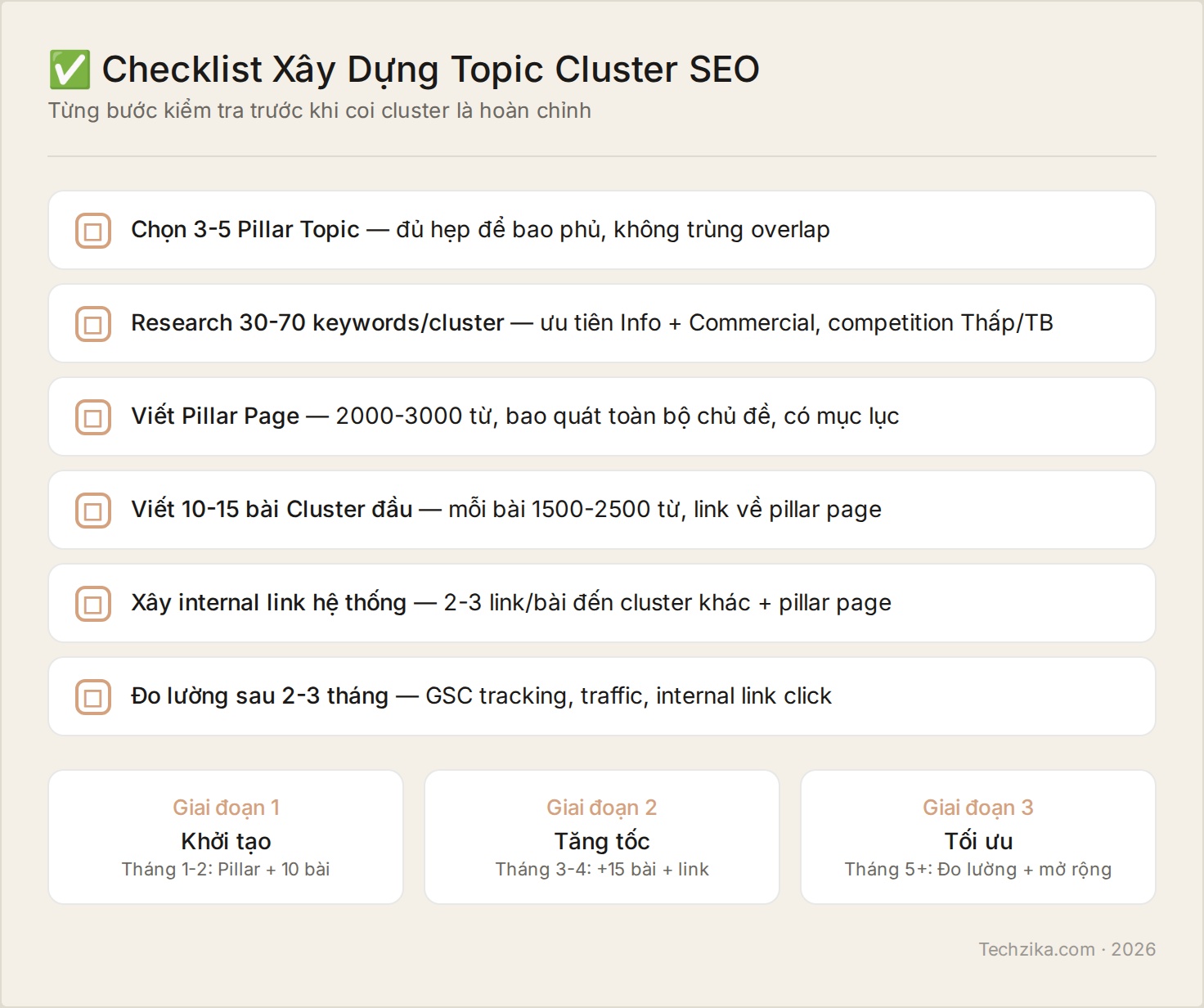The height and width of the screenshot is (1008, 1204).
Task: Tick the 'Viết 10-15 bài Cluster đầu' checkbox
Action: pos(93,511)
